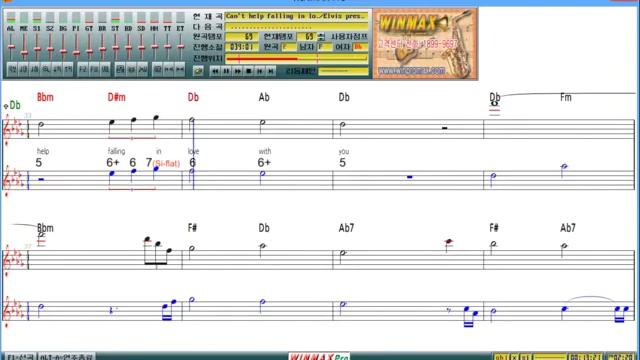640x360 pixels.
Task: Adjust the SD channel volume fader
Action: tap(142, 47)
